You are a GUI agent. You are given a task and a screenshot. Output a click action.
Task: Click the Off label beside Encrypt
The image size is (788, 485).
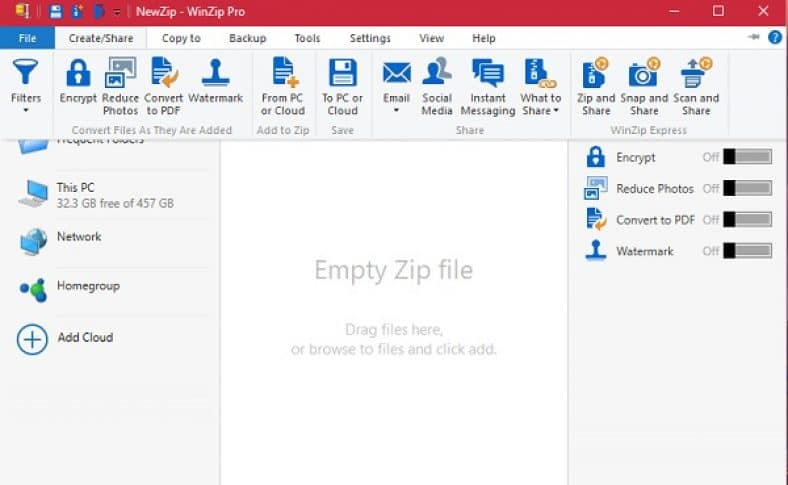711,157
